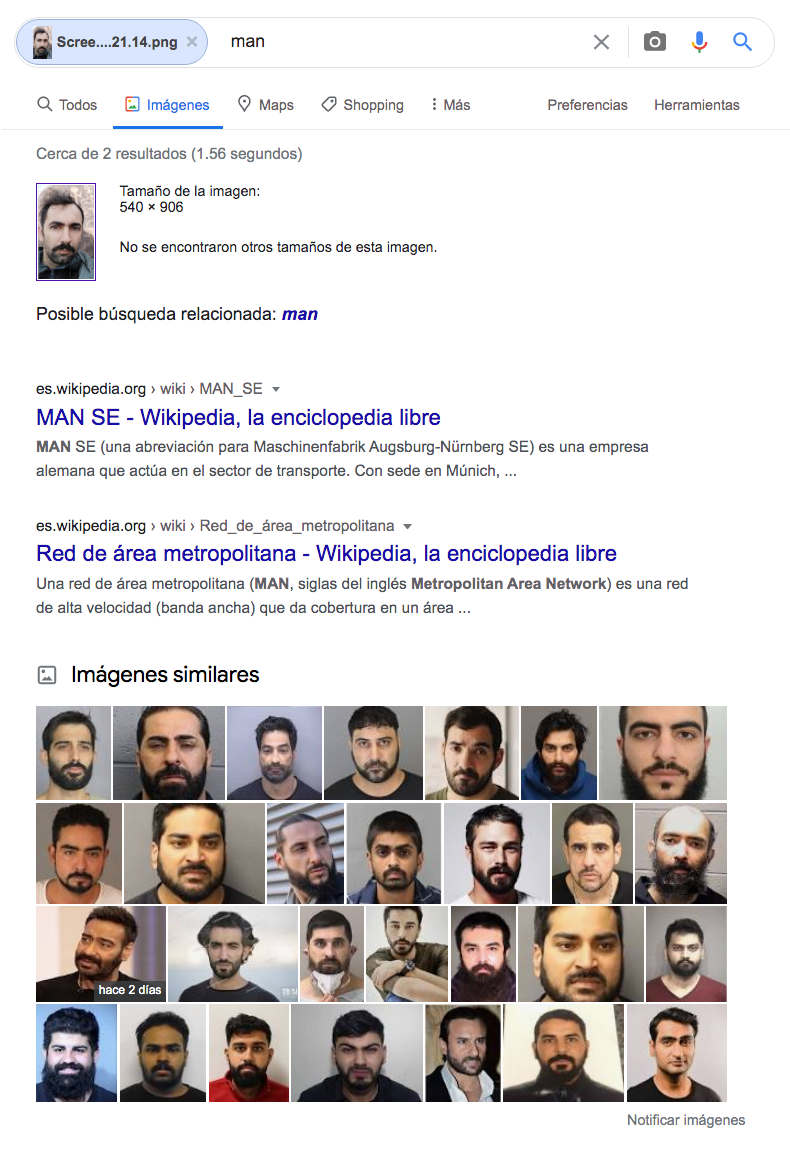Click the camera search-by-image icon
The image size is (790, 1152).
[654, 42]
